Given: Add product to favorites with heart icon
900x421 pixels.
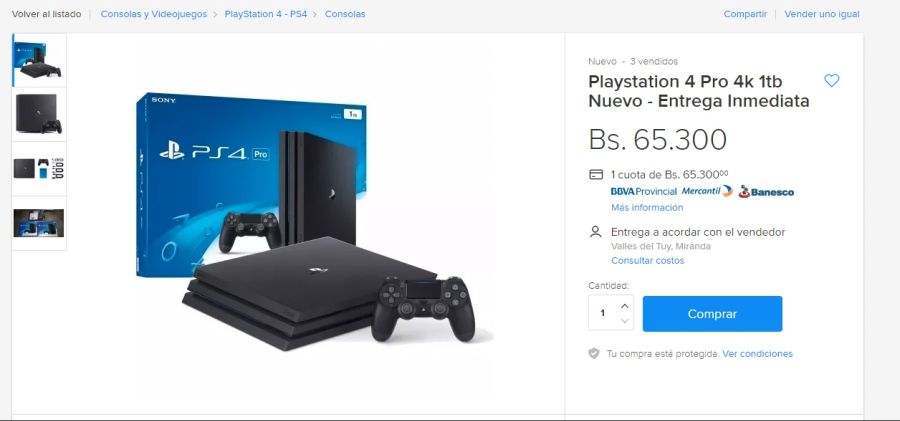Looking at the screenshot, I should 831,81.
